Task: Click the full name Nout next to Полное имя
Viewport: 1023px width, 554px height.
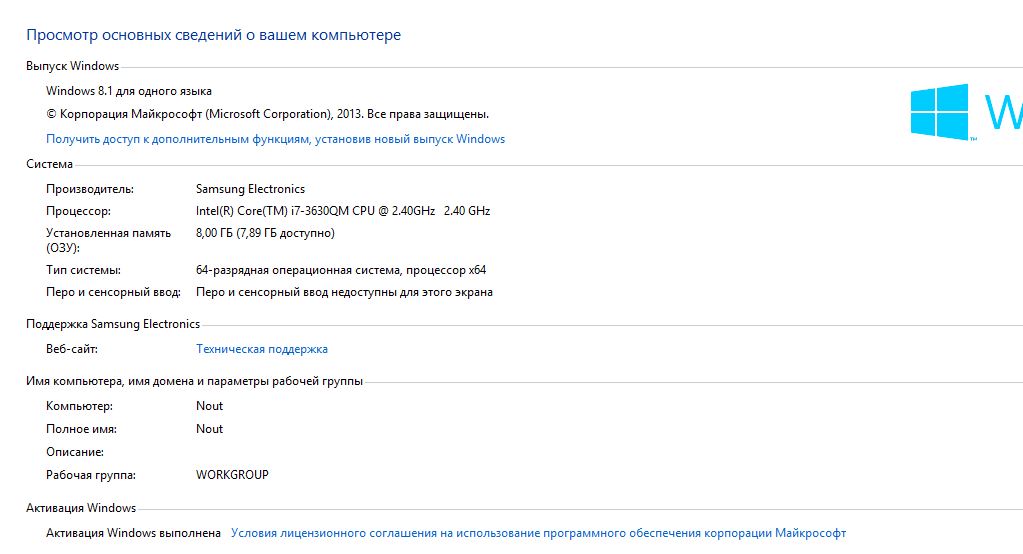Action: [209, 429]
